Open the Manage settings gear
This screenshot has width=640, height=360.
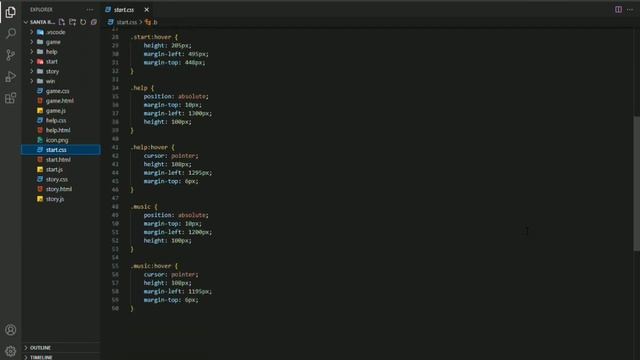[x=11, y=351]
